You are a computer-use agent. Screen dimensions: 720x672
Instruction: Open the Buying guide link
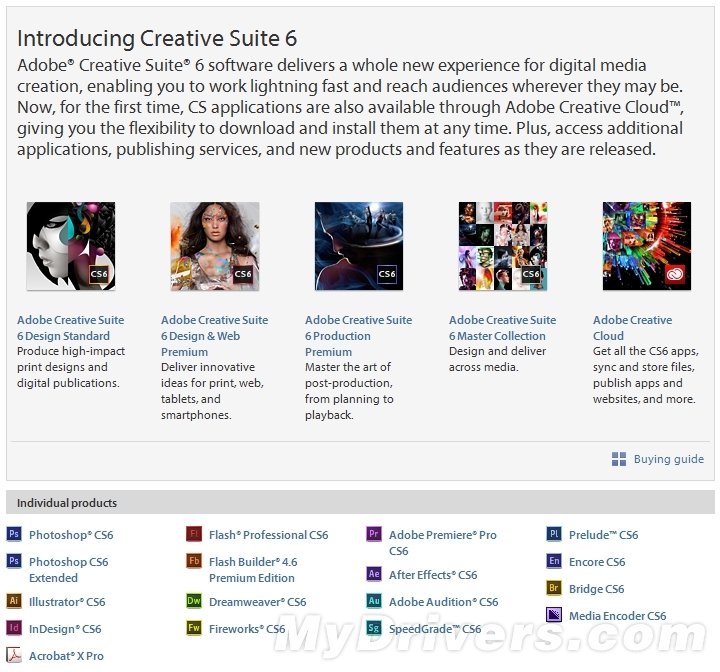coord(668,459)
